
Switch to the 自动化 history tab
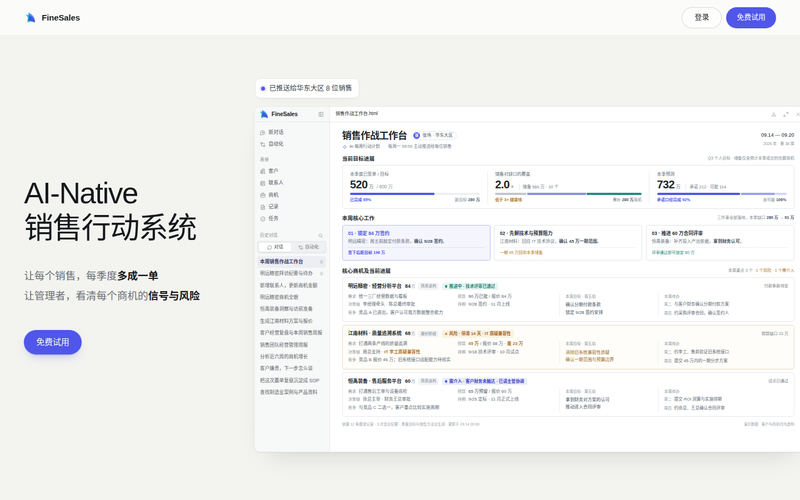[x=308, y=247]
